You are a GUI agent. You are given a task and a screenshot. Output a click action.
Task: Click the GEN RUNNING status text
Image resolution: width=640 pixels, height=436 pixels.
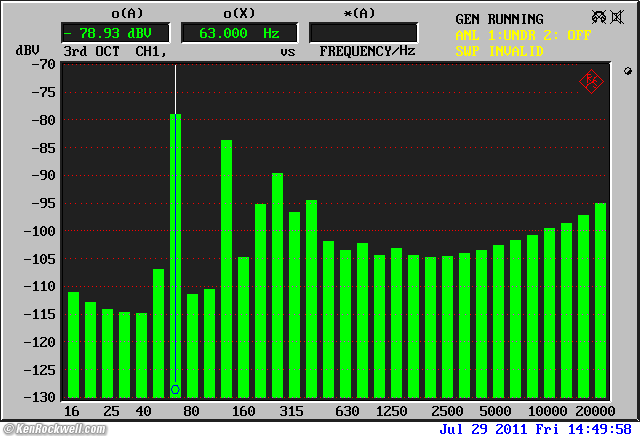(x=499, y=19)
